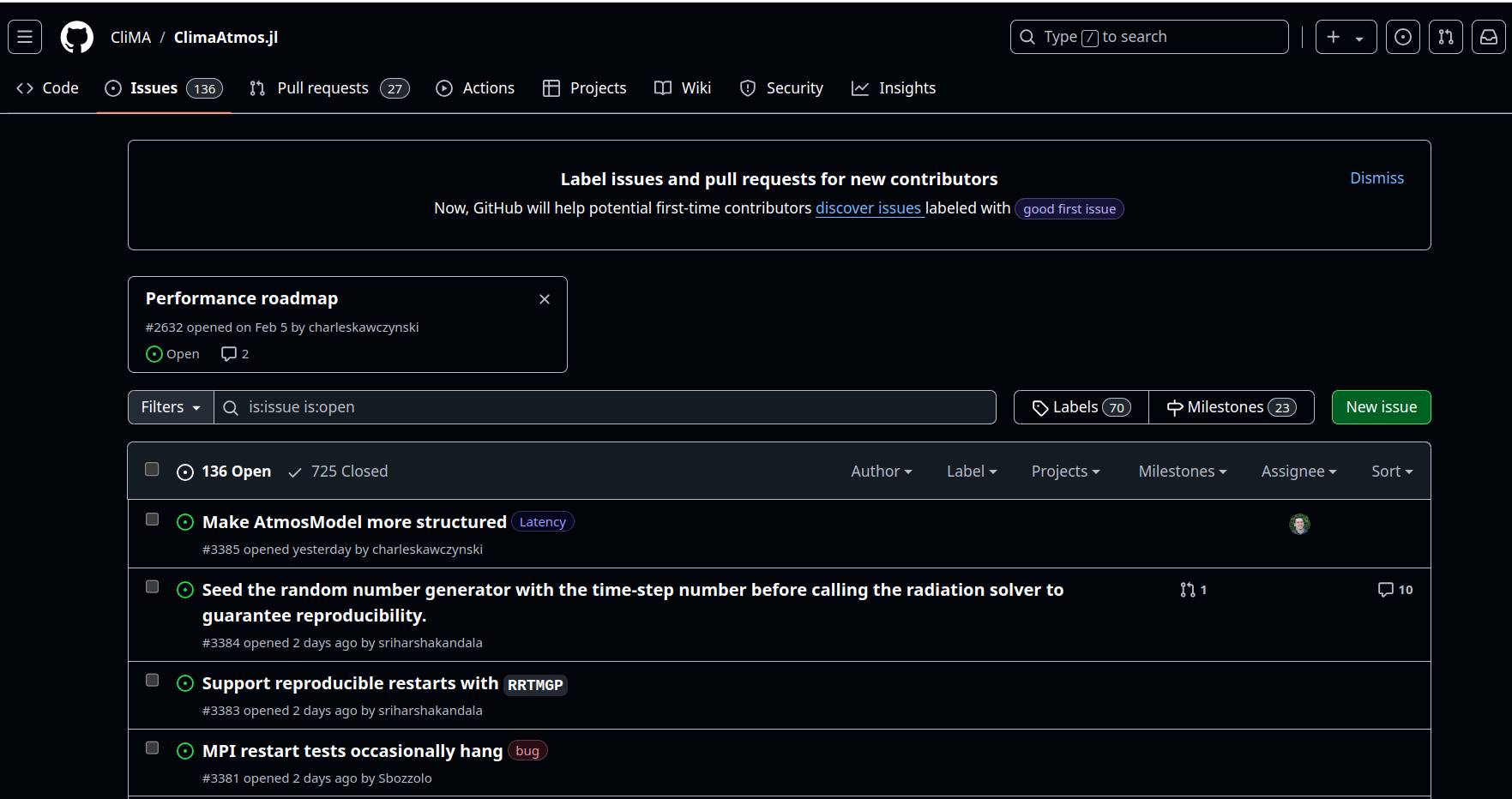This screenshot has height=799, width=1512.
Task: Go to the Insights tab
Action: [x=893, y=88]
